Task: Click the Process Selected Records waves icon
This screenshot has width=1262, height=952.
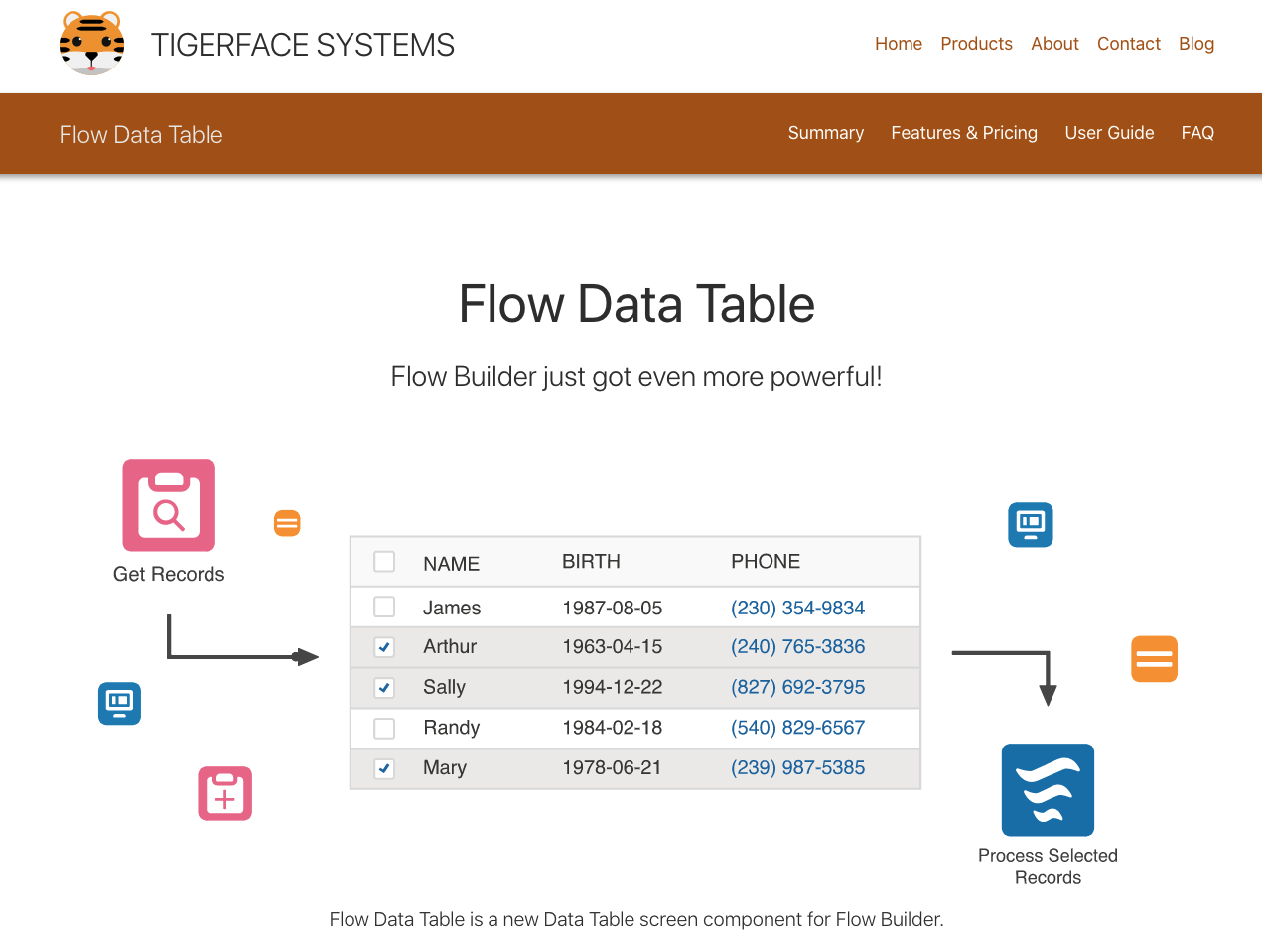Action: click(x=1048, y=789)
